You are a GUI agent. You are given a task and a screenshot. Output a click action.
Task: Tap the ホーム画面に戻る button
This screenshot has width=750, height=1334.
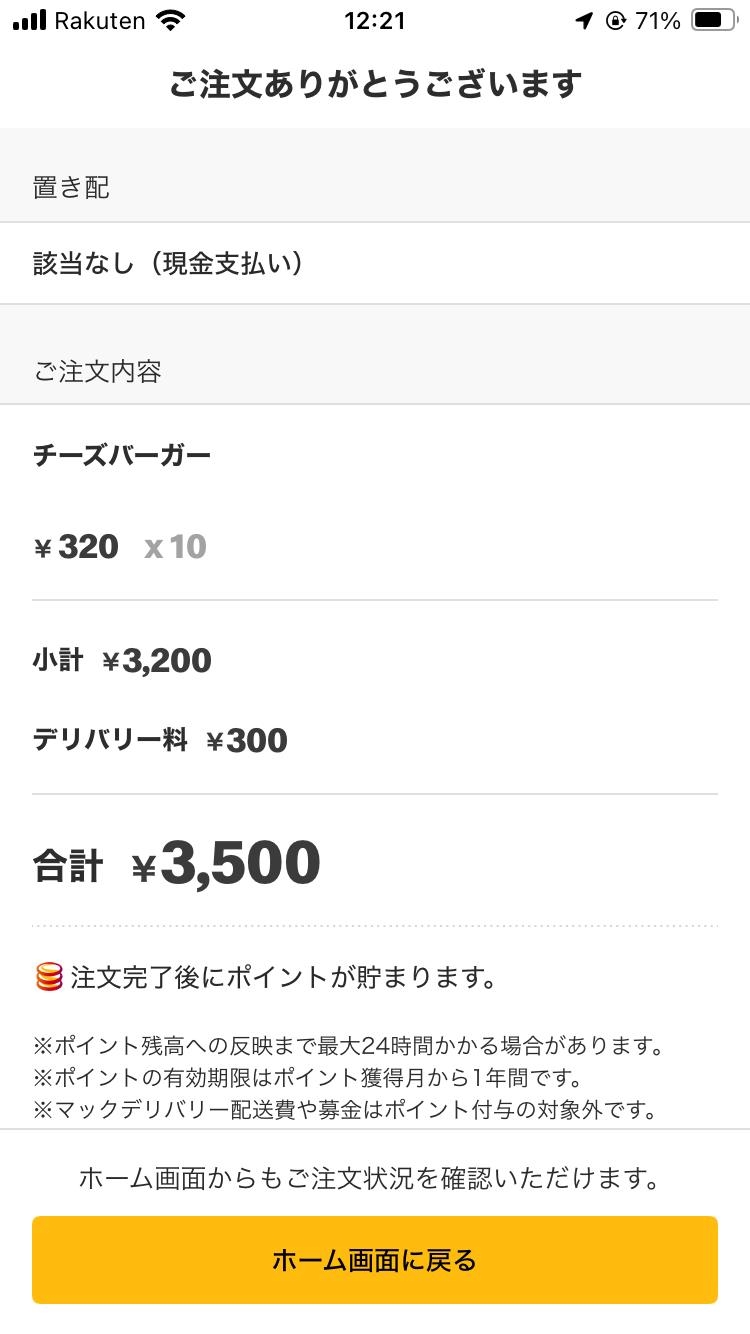[x=375, y=1260]
